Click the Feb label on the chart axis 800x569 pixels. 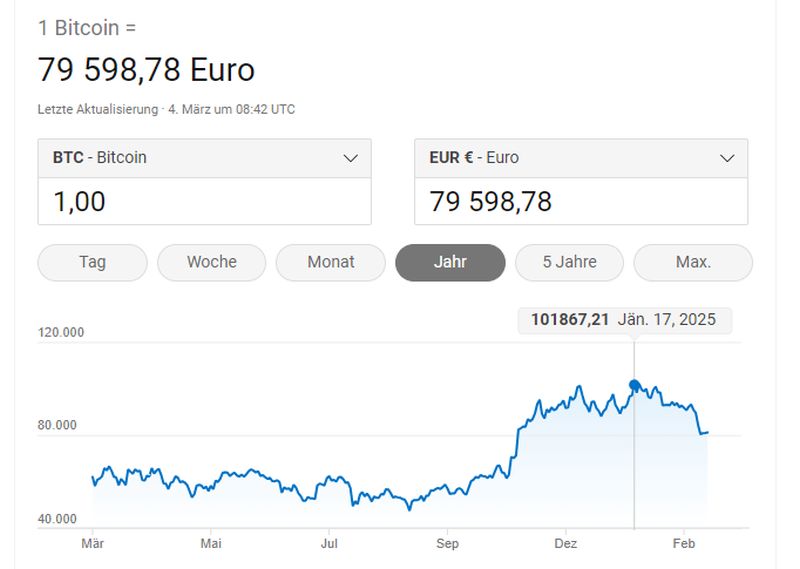tap(683, 544)
